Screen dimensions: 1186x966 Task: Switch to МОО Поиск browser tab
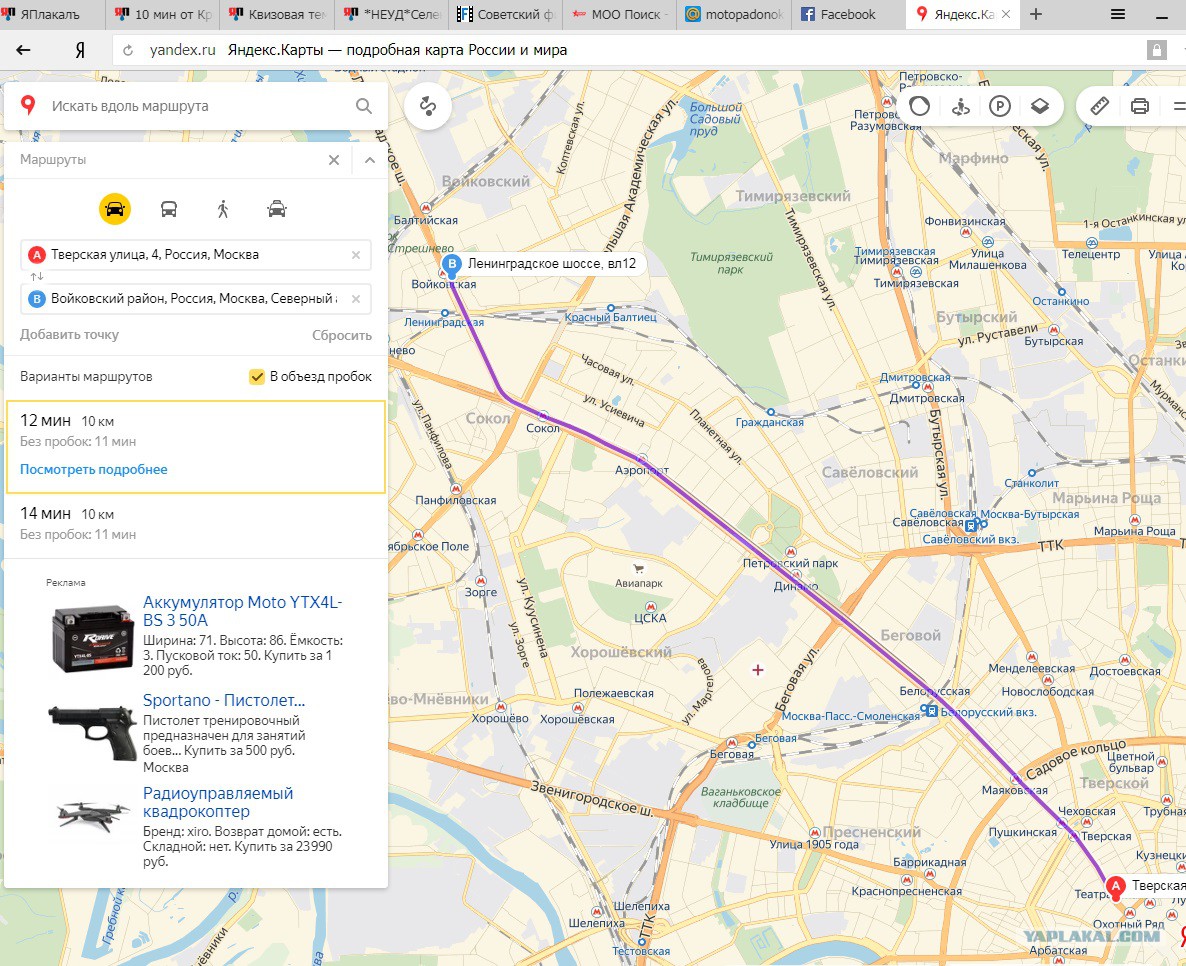click(620, 14)
